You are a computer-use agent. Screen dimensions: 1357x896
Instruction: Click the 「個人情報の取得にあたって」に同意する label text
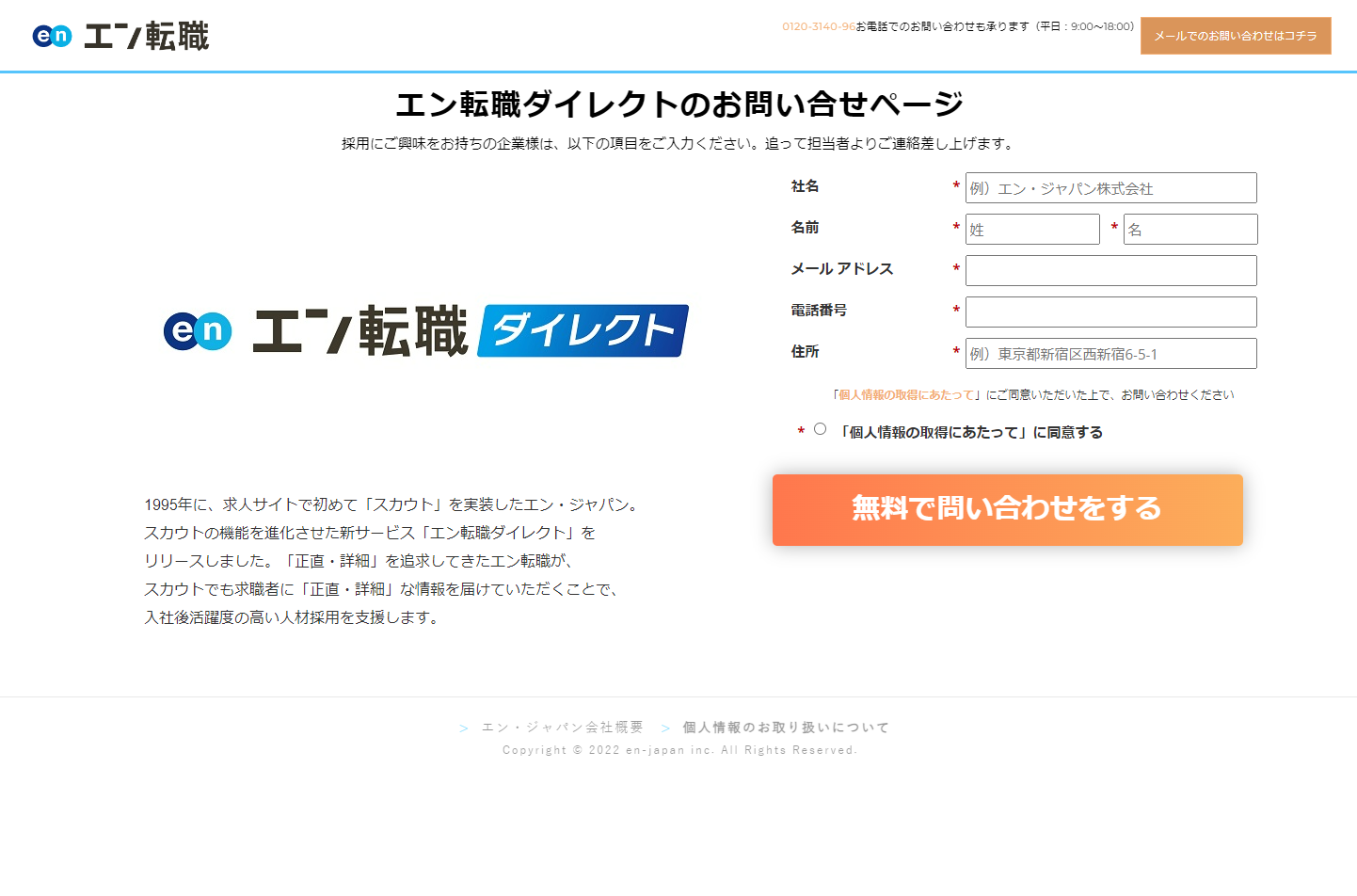pyautogui.click(x=971, y=433)
